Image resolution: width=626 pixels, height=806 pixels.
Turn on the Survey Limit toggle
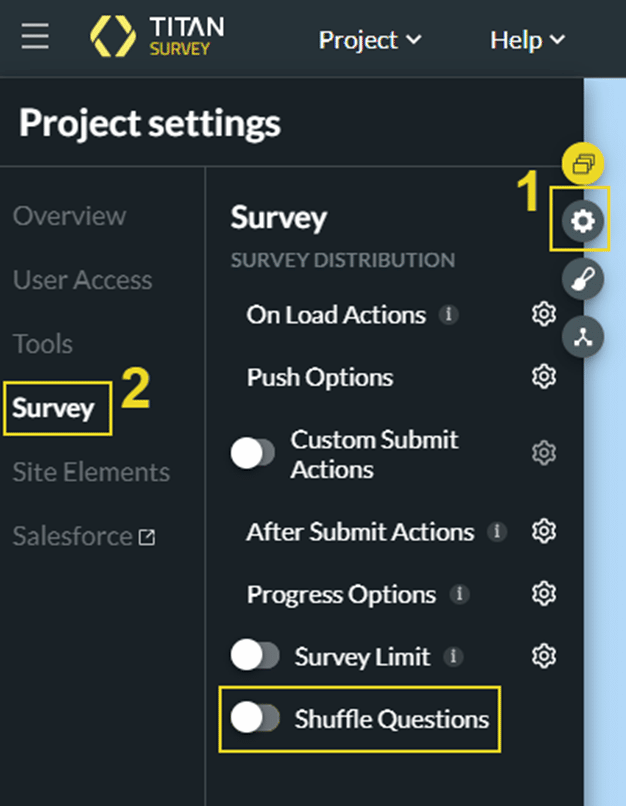point(255,655)
